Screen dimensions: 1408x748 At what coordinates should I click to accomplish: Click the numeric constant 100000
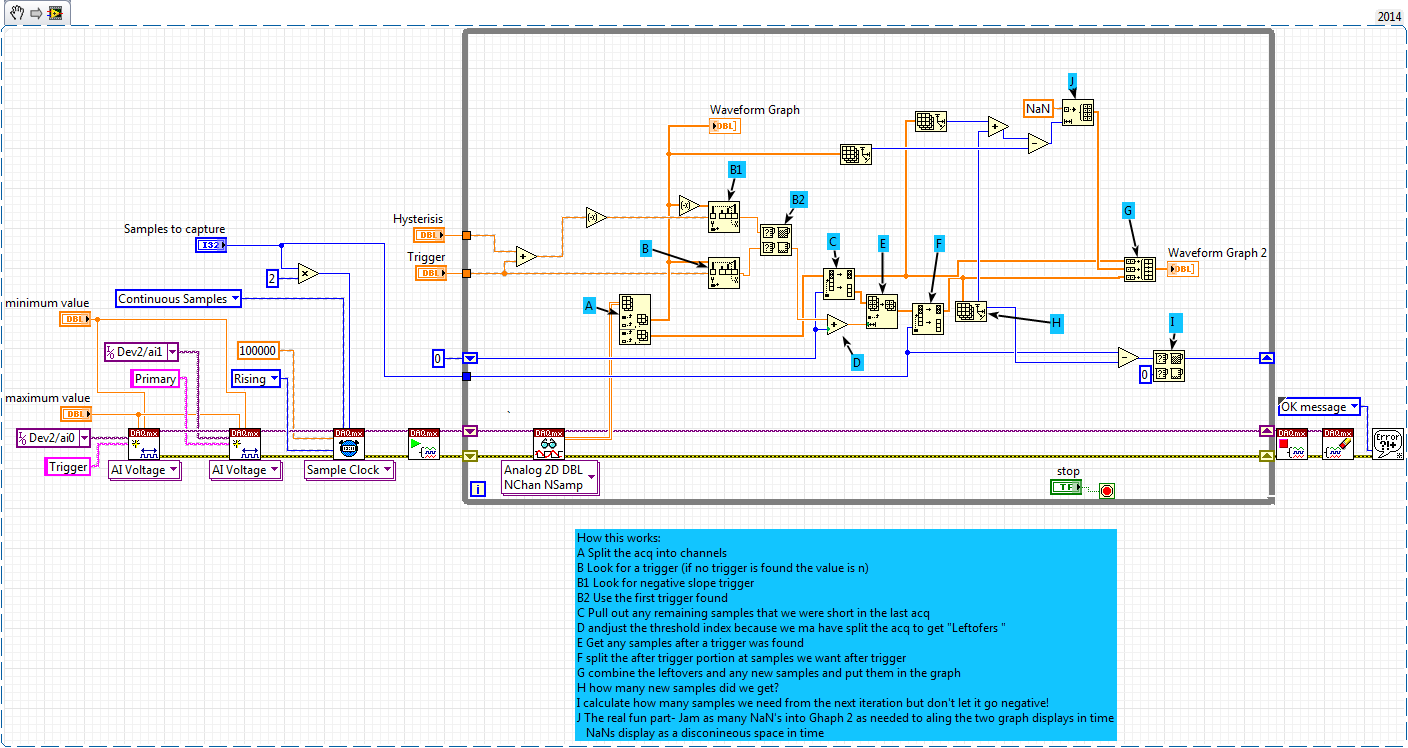[x=259, y=350]
